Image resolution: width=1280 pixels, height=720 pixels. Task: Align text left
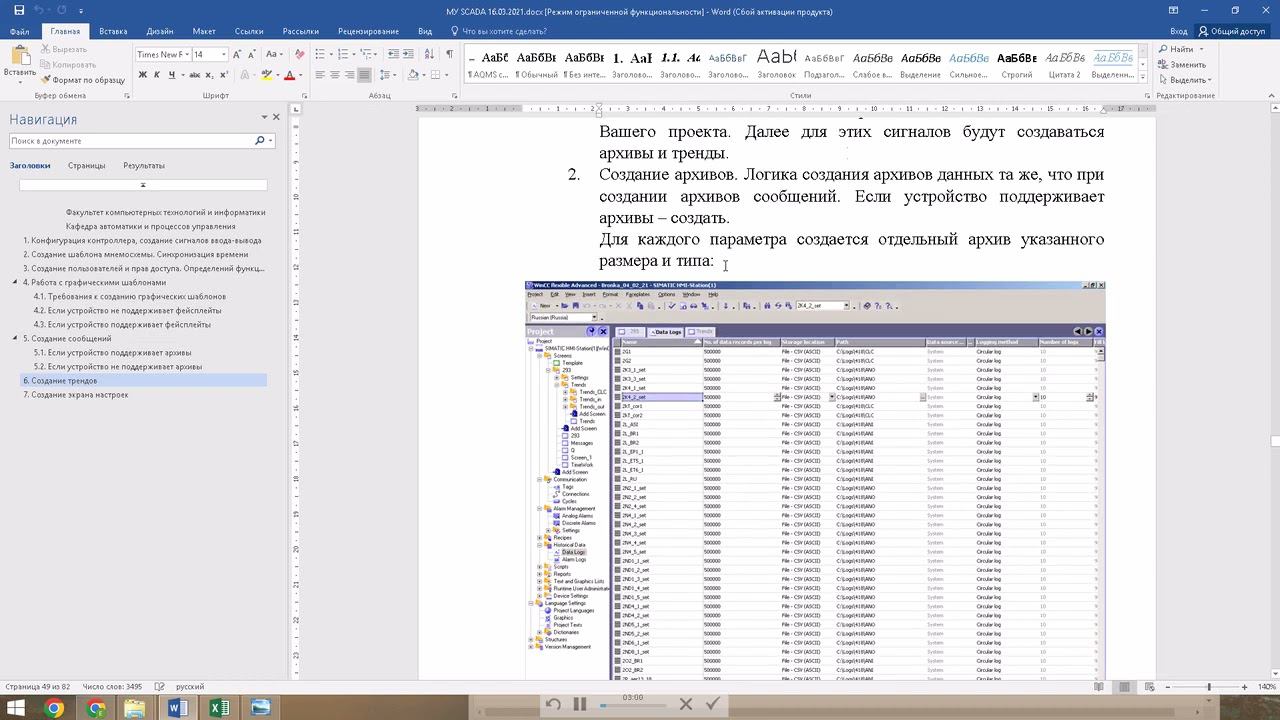click(x=321, y=75)
